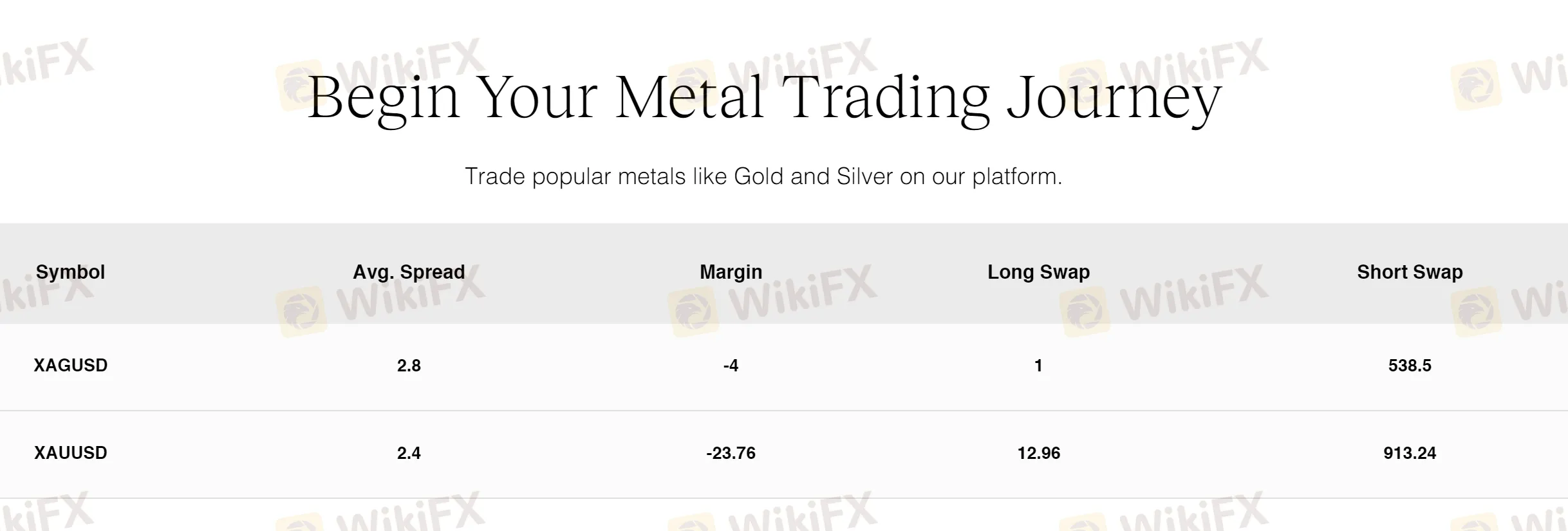
Task: Sort by the Avg. Spread column header
Action: click(409, 272)
